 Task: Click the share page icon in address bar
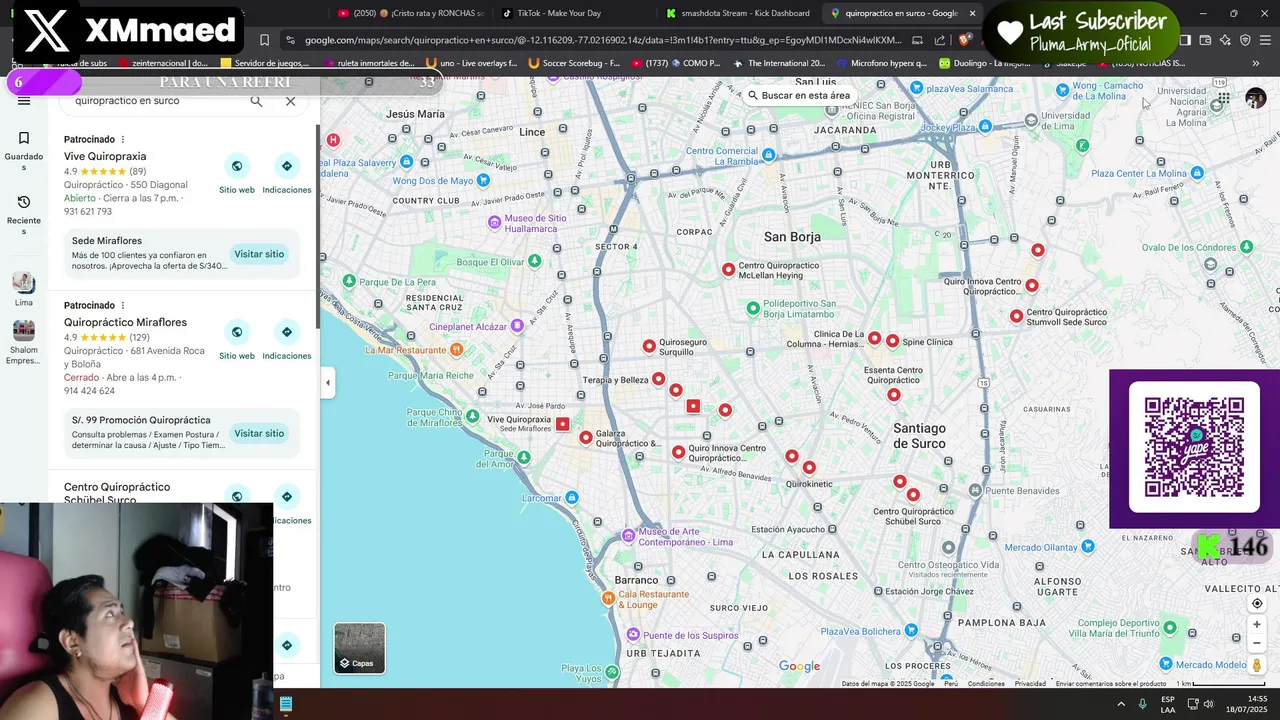point(940,40)
